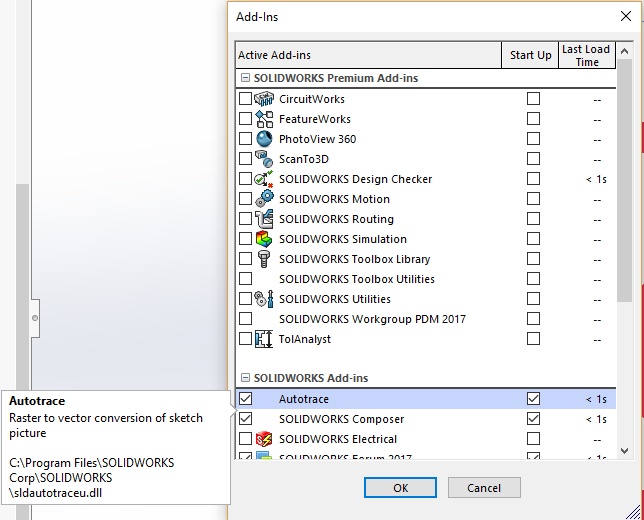Screen dimensions: 644x520
Task: Enable SOLIDWORKS Routing Start Up checkbox
Action: click(x=533, y=219)
